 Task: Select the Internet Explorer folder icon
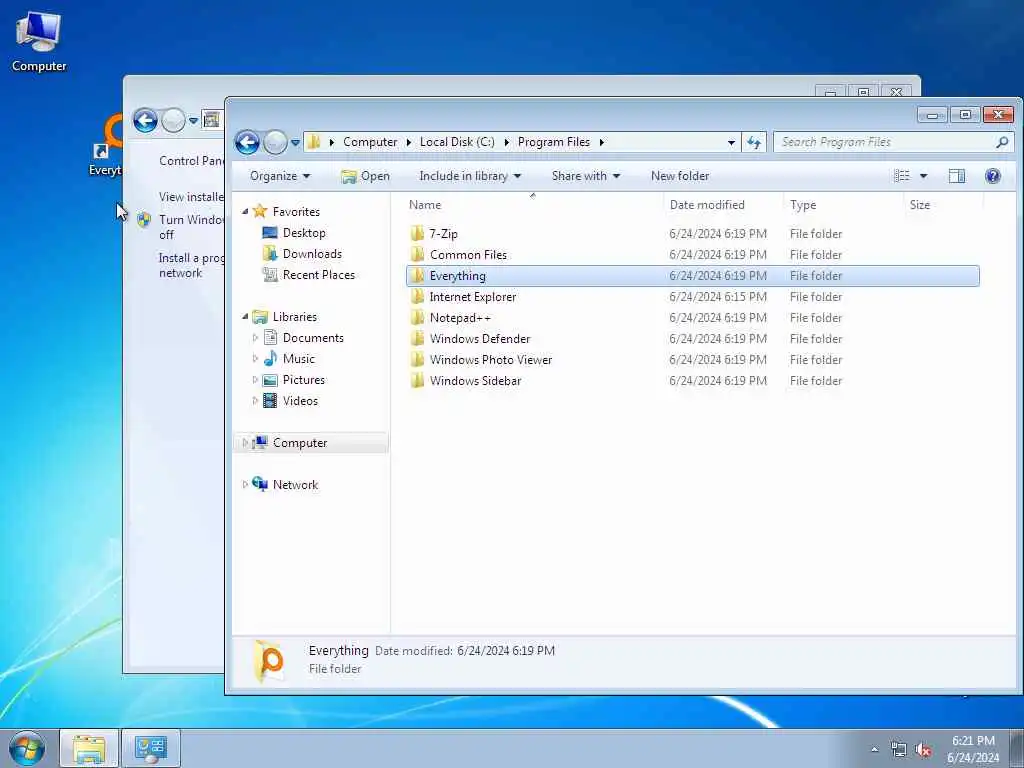click(x=417, y=296)
